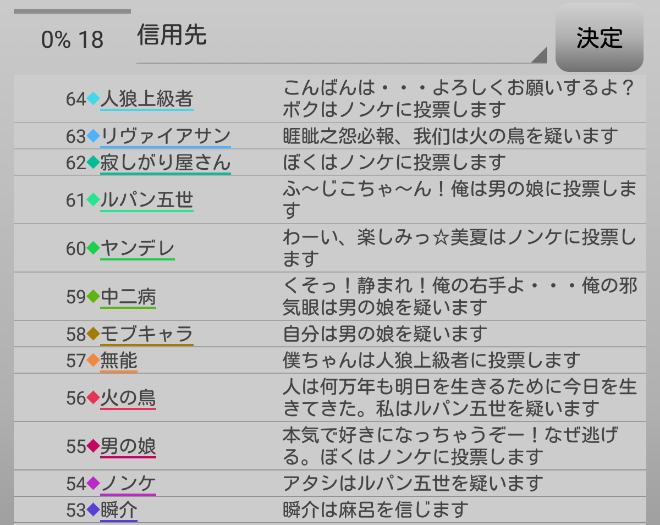Click the green diamond beside ヤンデレ
The width and height of the screenshot is (660, 525).
point(94,248)
